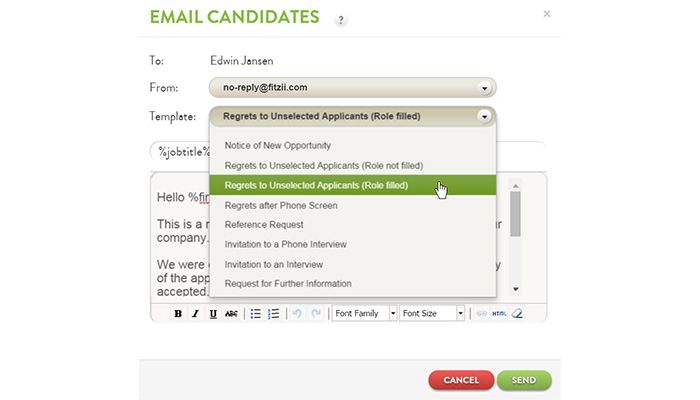
Task: Toggle bold formatting in editor toolbar
Action: pos(178,314)
